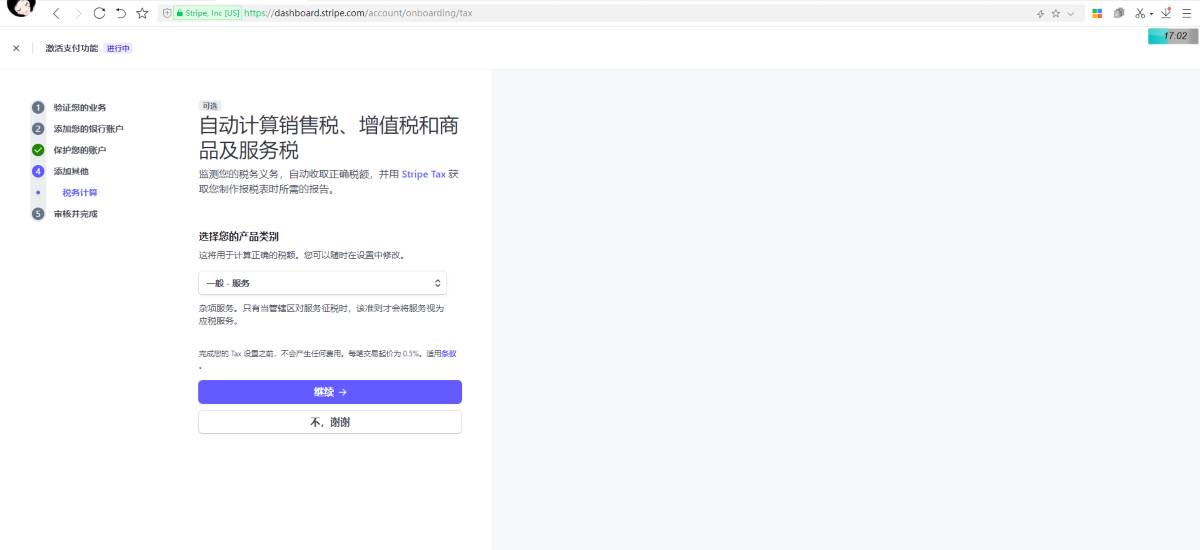Go to step 2 添加您的银行账户

coord(89,129)
